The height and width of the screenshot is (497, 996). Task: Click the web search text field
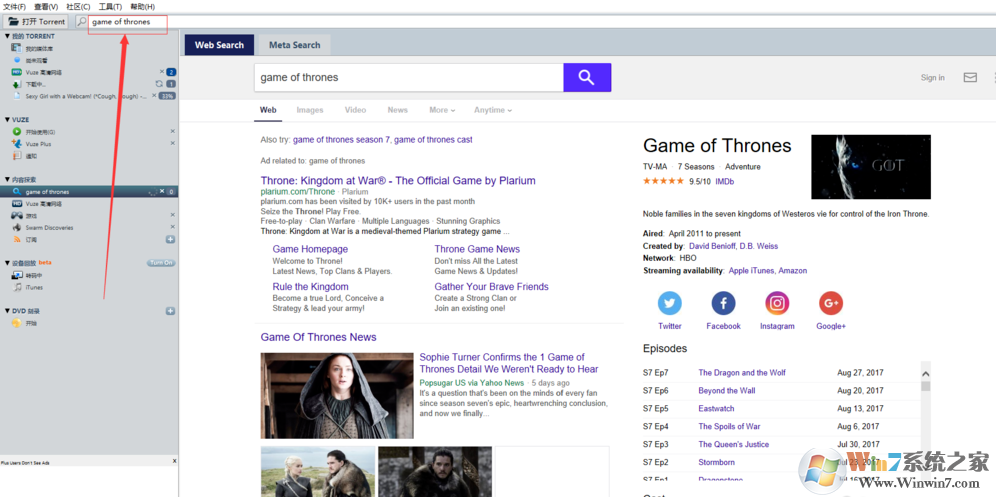[x=408, y=78]
